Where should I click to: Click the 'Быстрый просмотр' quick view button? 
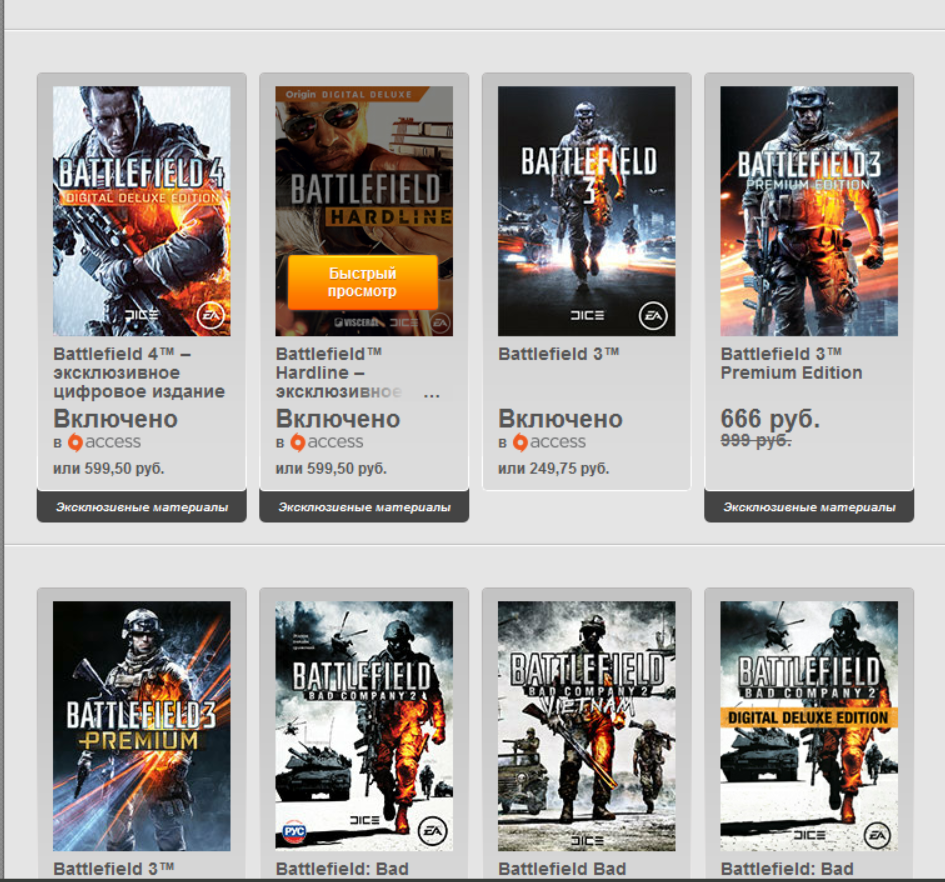[363, 282]
